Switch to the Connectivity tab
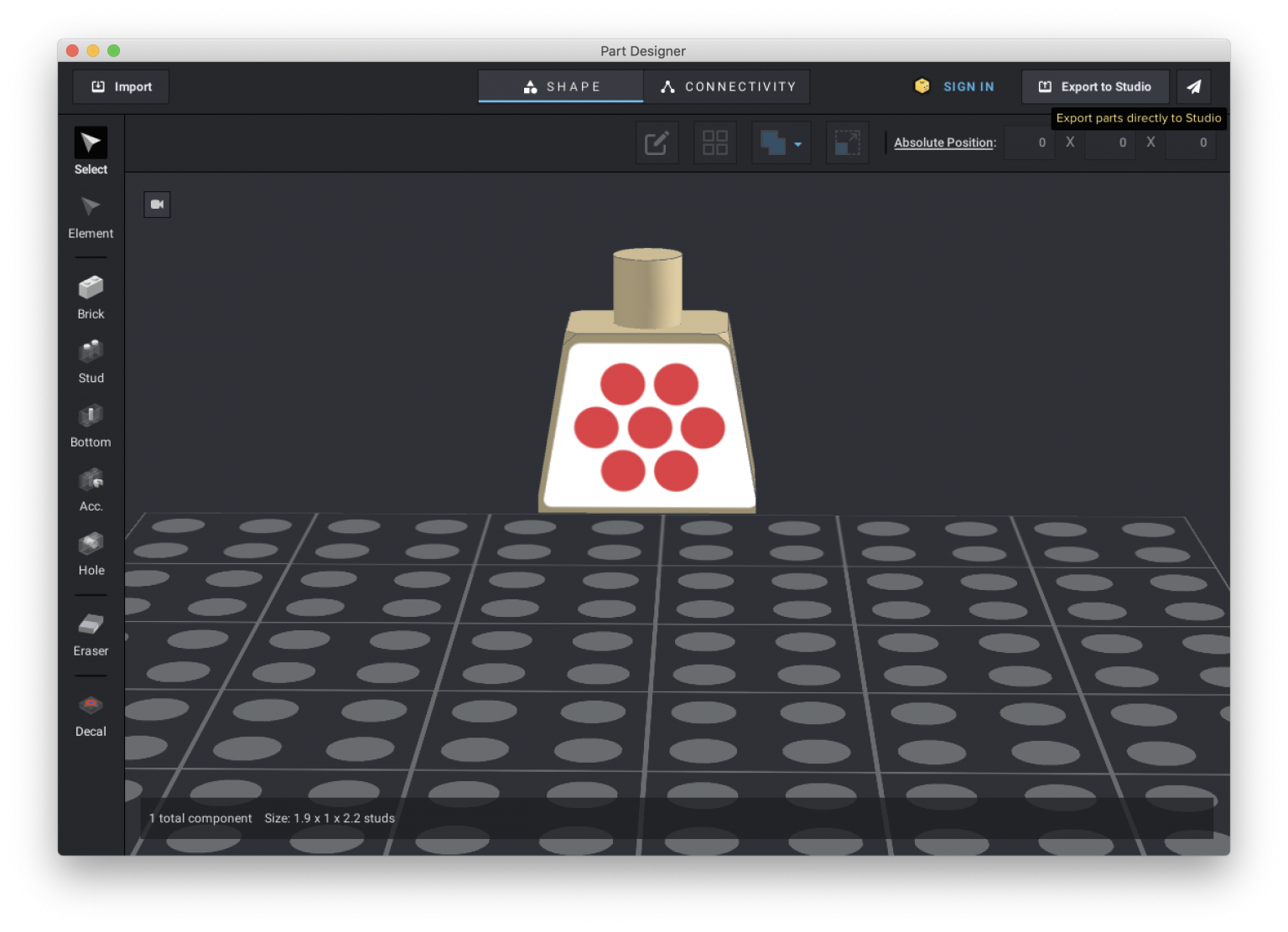 pos(727,86)
